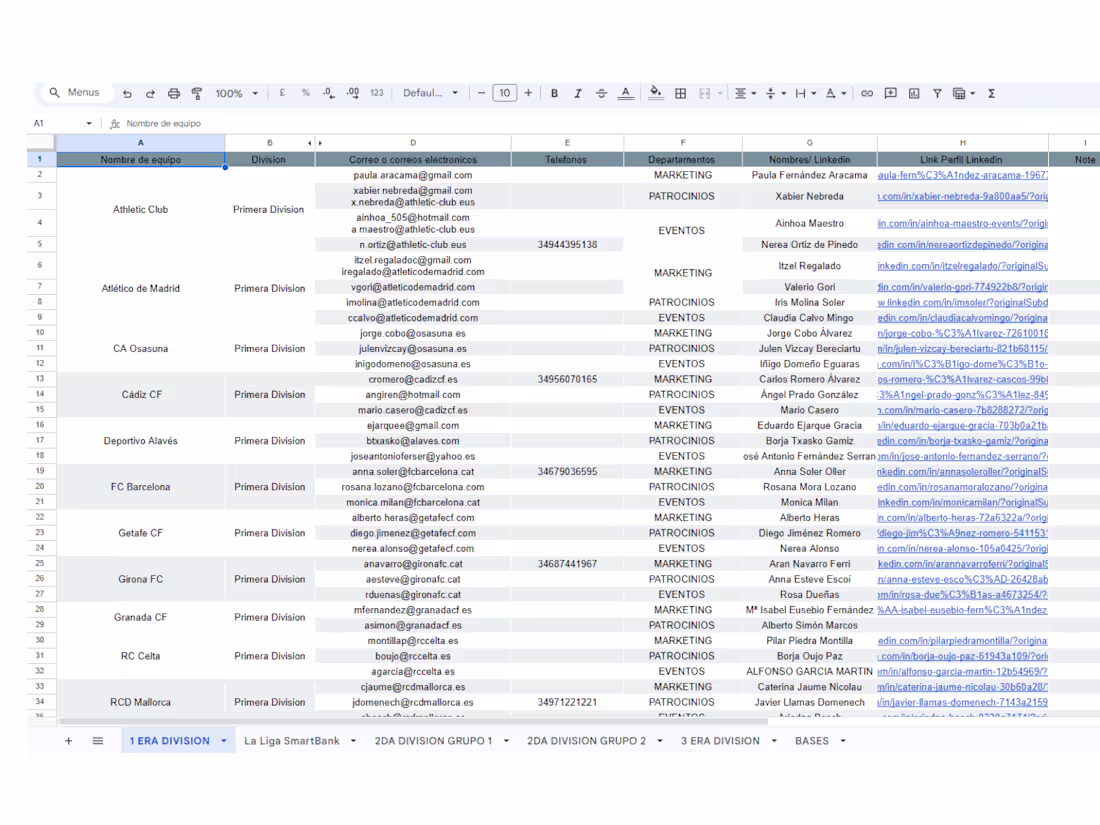
Task: Format as percent icon
Action: point(306,93)
